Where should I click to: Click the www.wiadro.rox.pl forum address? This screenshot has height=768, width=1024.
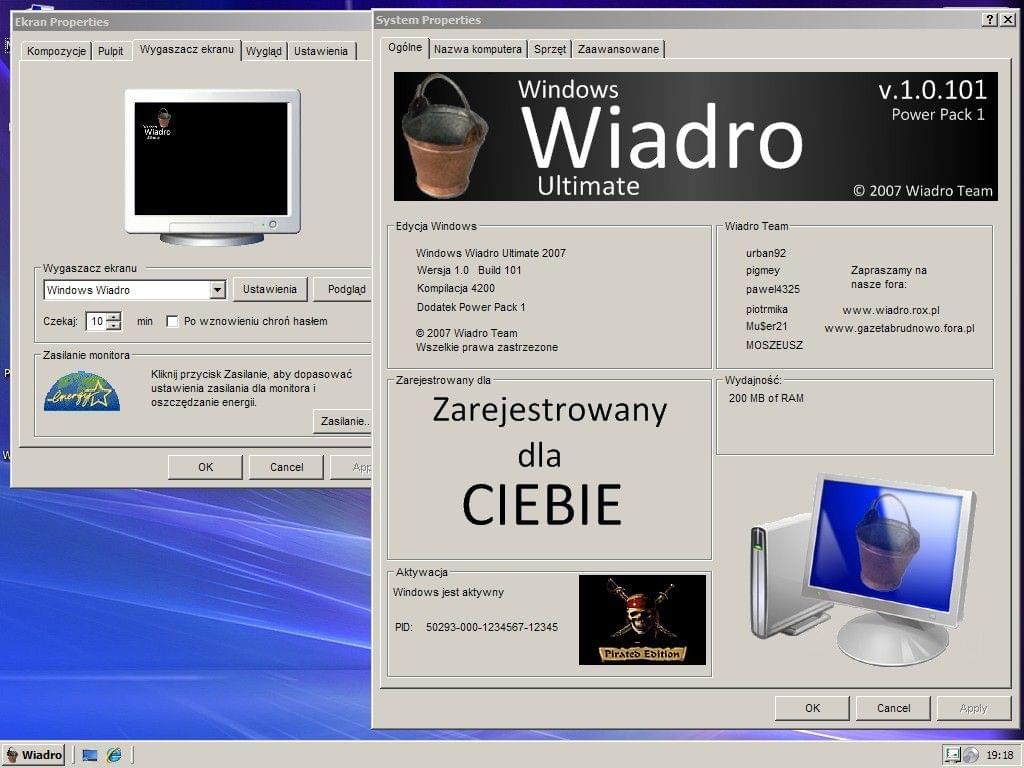[891, 310]
